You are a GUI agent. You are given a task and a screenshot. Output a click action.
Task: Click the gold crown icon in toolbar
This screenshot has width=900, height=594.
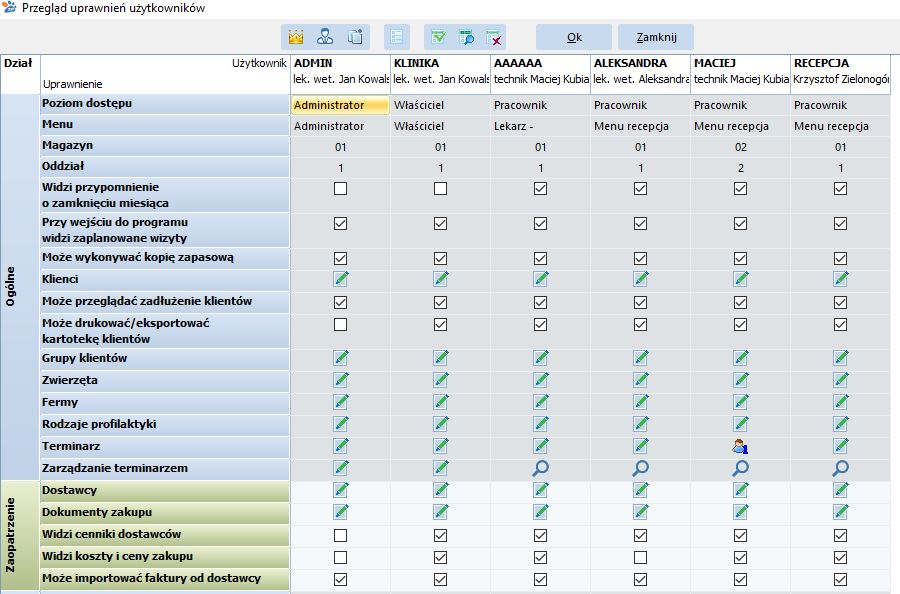(296, 37)
